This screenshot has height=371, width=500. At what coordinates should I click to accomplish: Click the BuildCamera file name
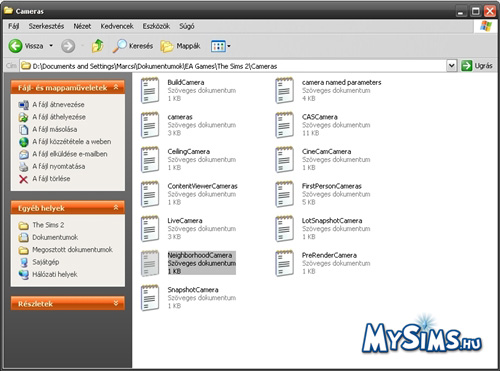pyautogui.click(x=186, y=82)
